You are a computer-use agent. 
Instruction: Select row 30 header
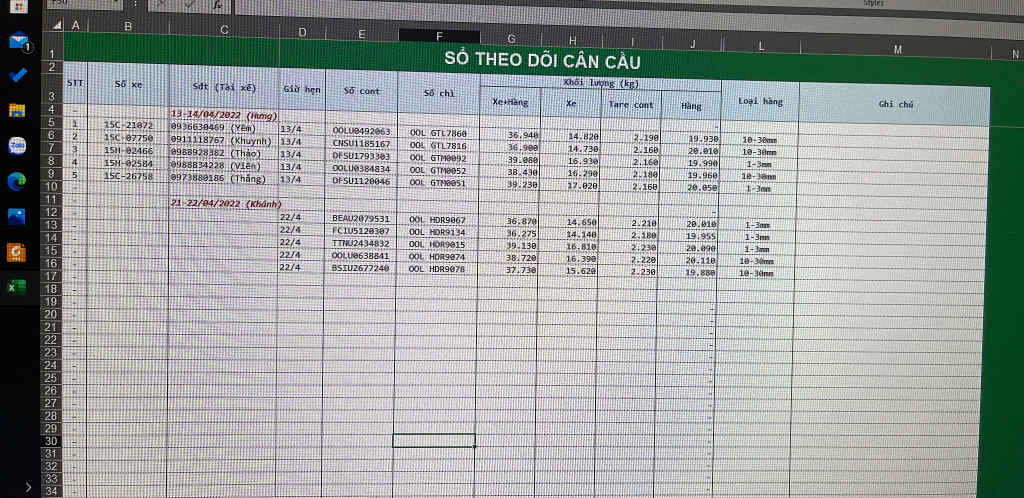point(50,441)
